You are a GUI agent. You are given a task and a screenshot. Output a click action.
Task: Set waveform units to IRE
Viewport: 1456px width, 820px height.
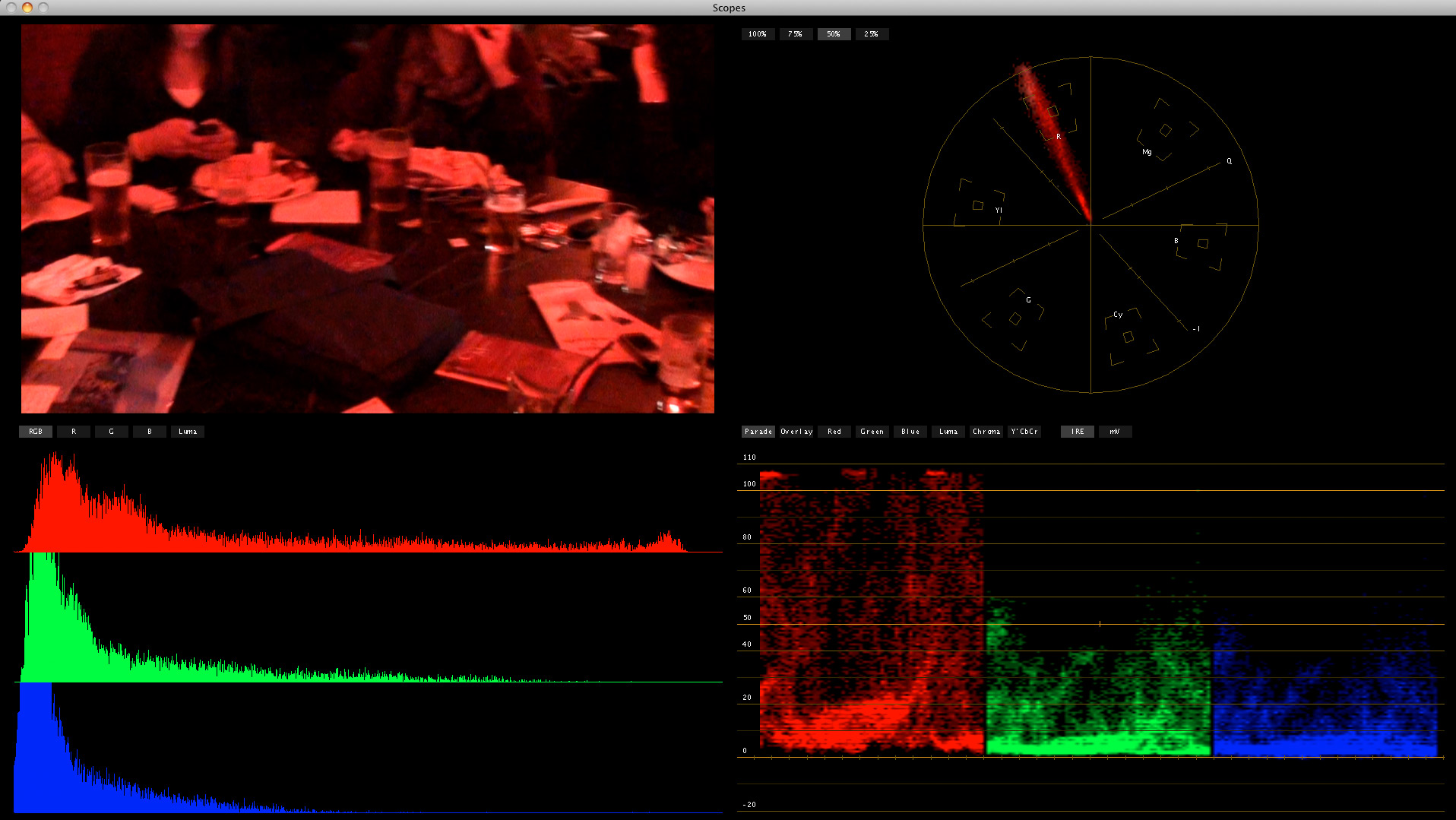point(1078,432)
